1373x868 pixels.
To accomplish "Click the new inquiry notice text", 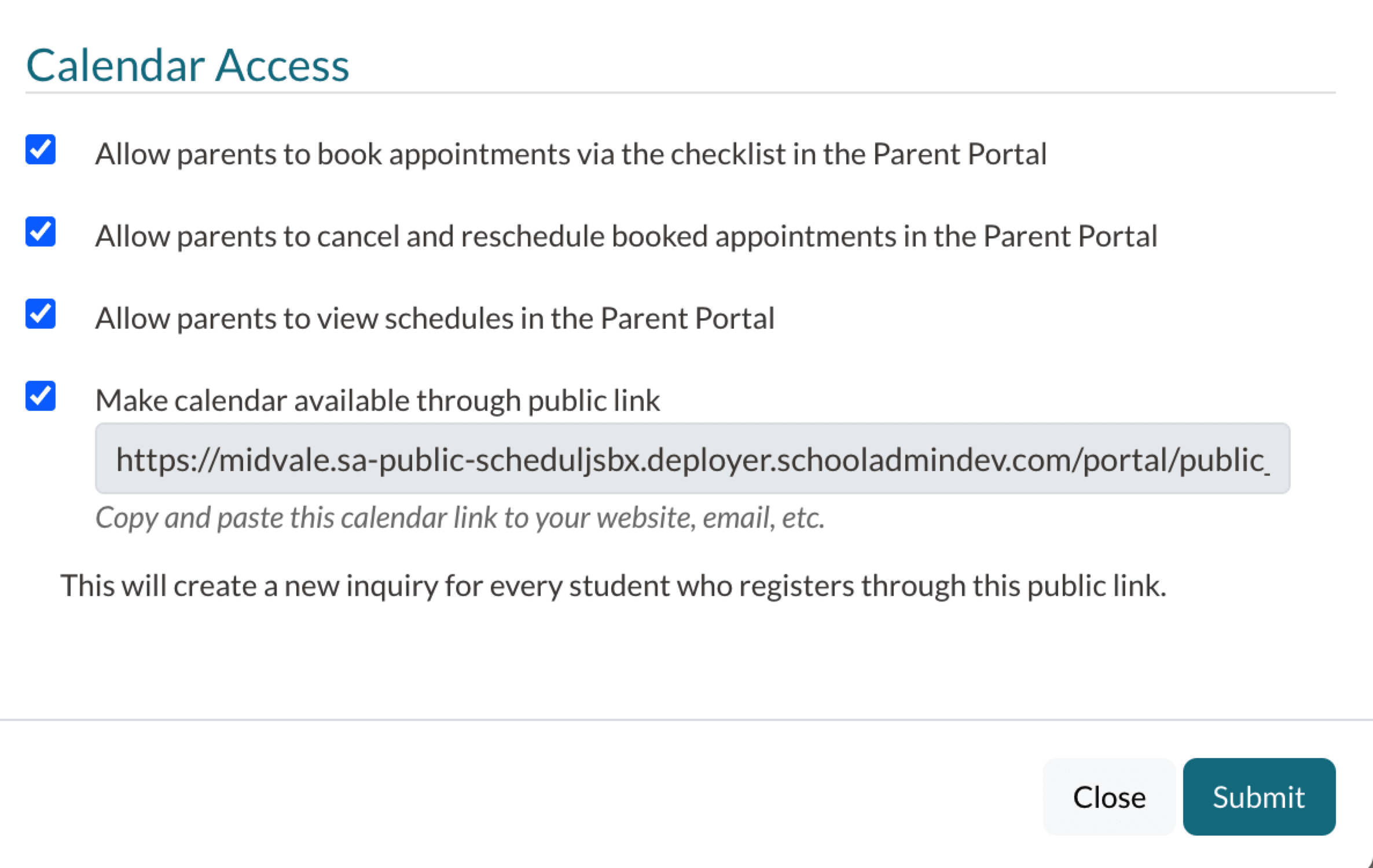I will (x=613, y=586).
